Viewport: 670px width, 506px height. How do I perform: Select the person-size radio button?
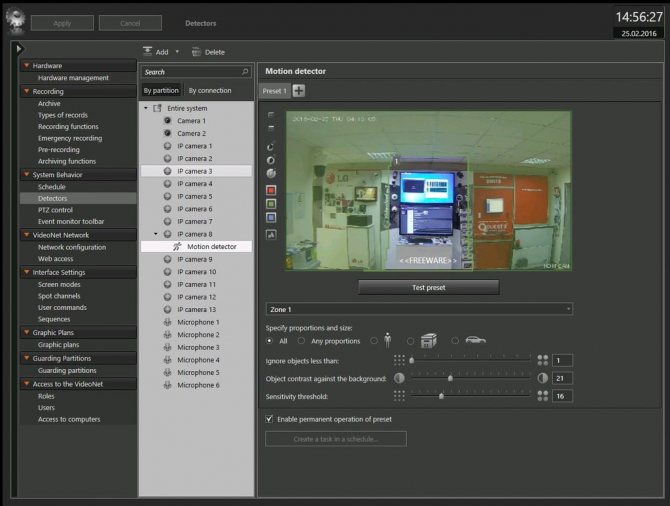[374, 341]
